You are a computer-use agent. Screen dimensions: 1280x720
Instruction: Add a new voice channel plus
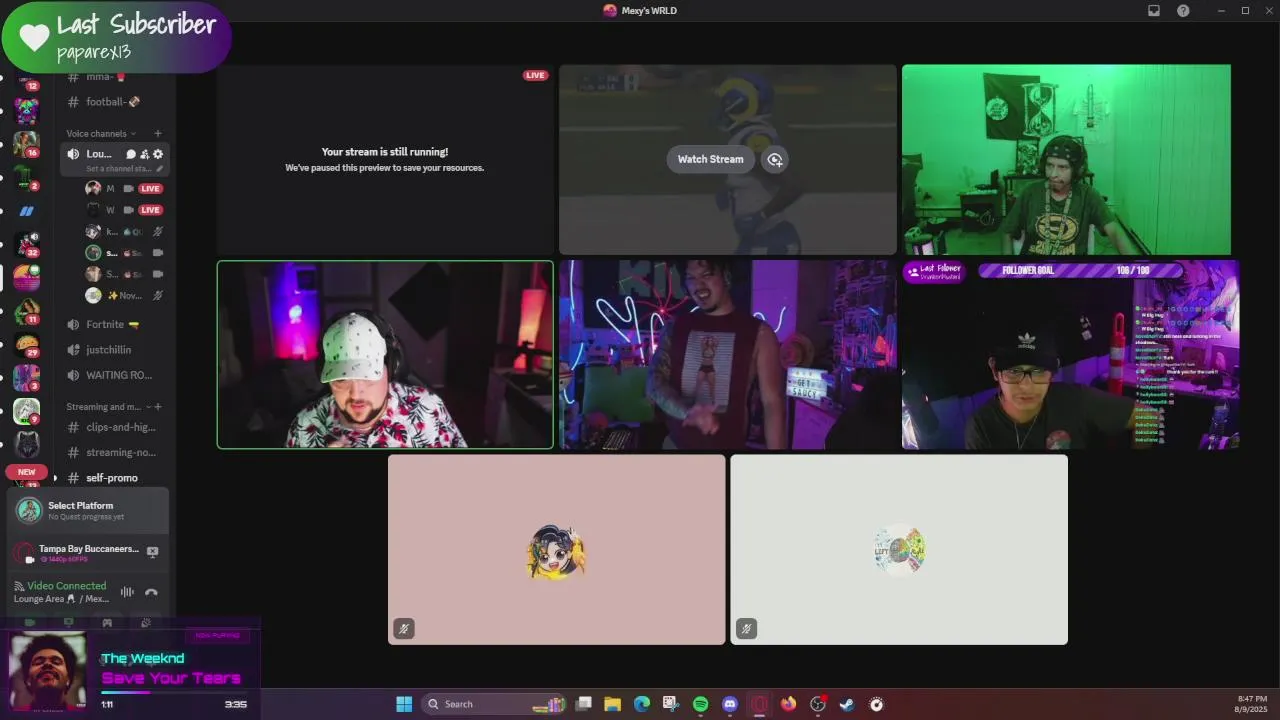coord(157,133)
